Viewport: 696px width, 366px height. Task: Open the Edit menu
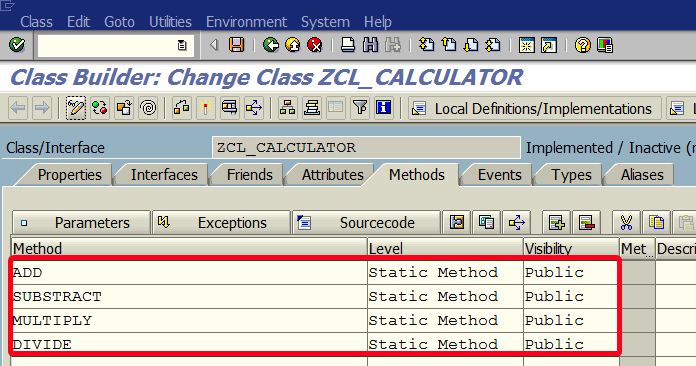coord(79,22)
